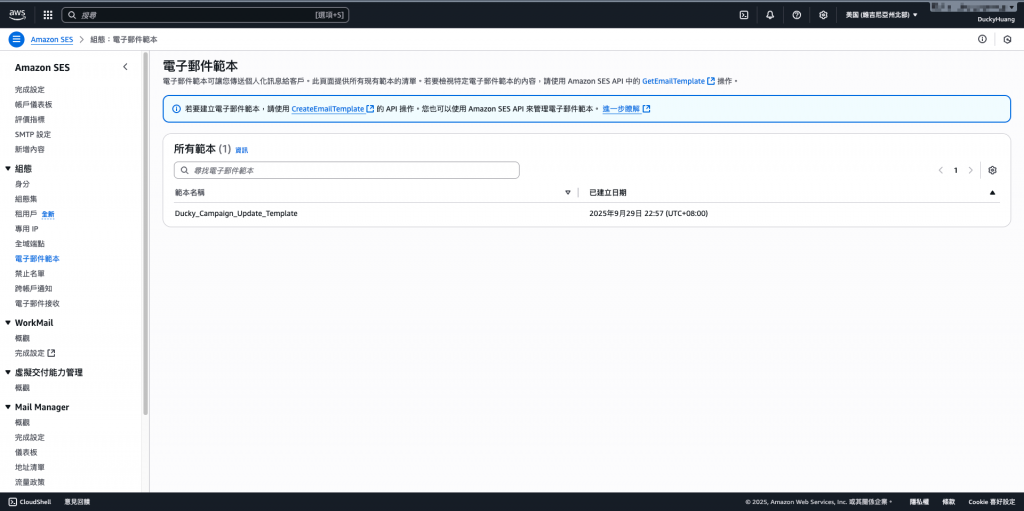Viewport: 1024px width, 511px height.
Task: Go to previous page of templates
Action: pyautogui.click(x=940, y=170)
